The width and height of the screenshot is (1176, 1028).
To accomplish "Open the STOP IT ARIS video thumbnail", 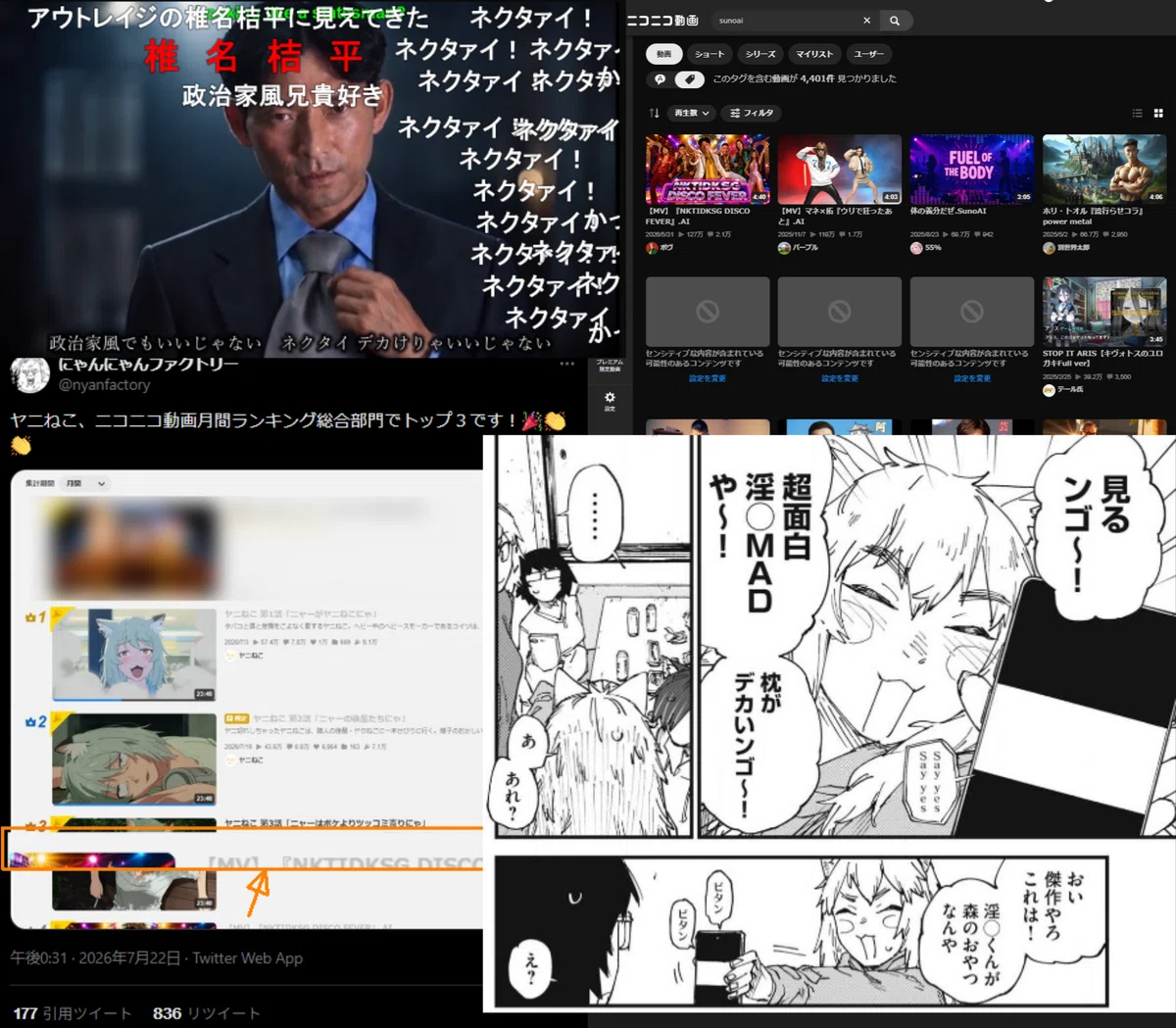I will click(x=1104, y=311).
